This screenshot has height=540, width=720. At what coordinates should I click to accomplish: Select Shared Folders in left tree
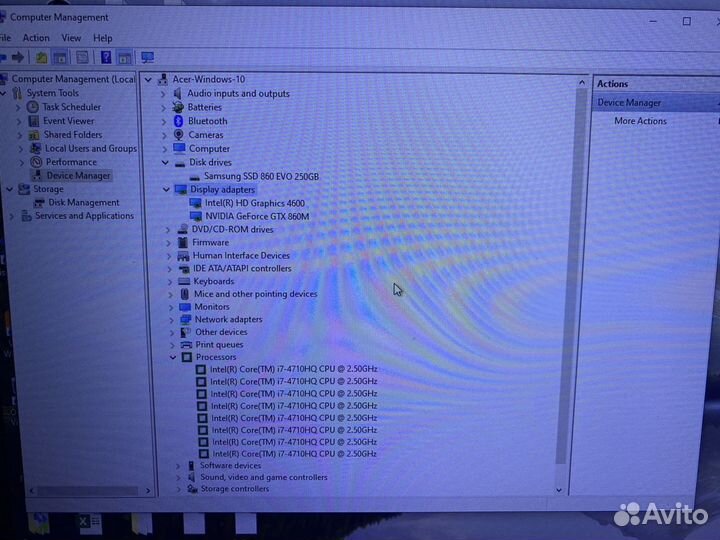[x=73, y=135]
